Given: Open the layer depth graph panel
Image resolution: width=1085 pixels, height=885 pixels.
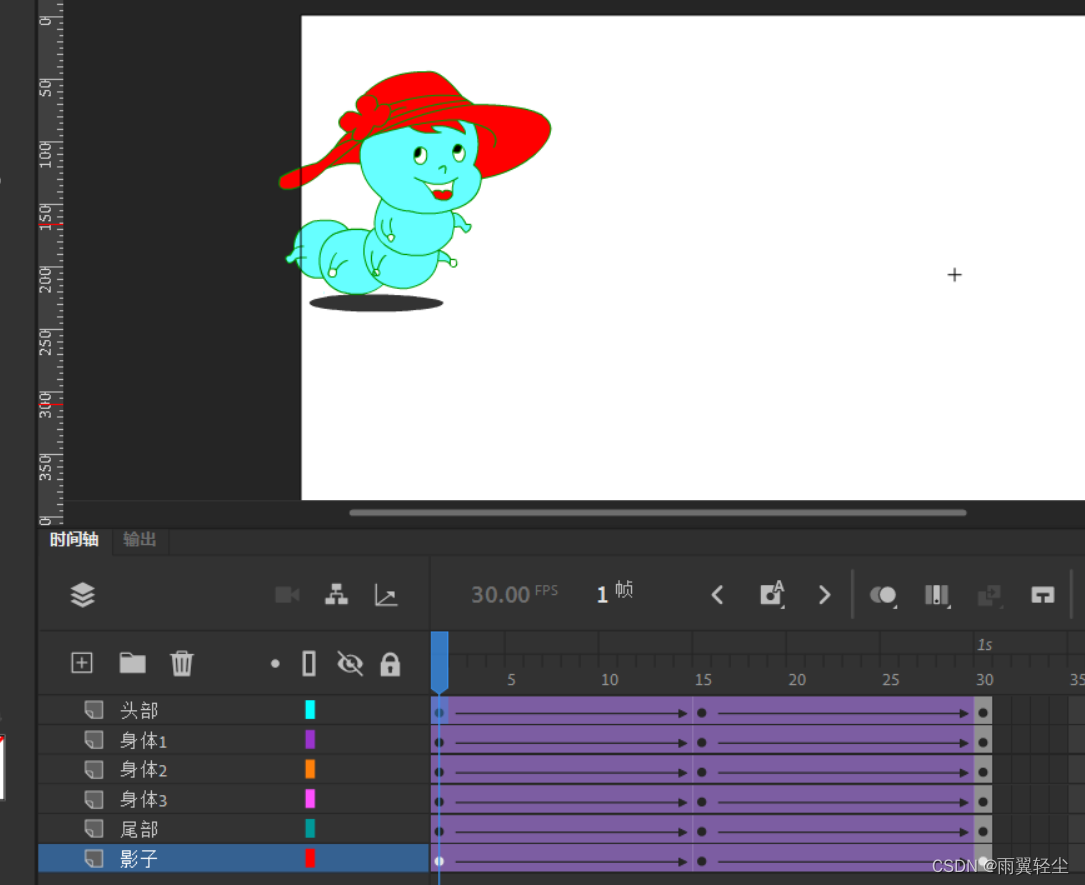Looking at the screenshot, I should [386, 595].
